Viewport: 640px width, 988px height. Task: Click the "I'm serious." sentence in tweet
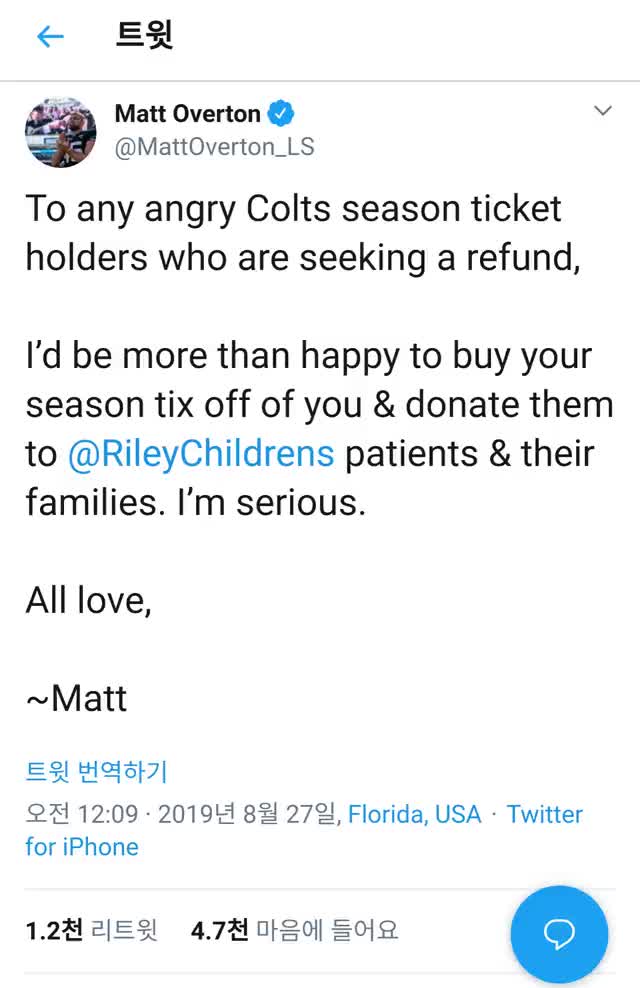pyautogui.click(x=271, y=503)
